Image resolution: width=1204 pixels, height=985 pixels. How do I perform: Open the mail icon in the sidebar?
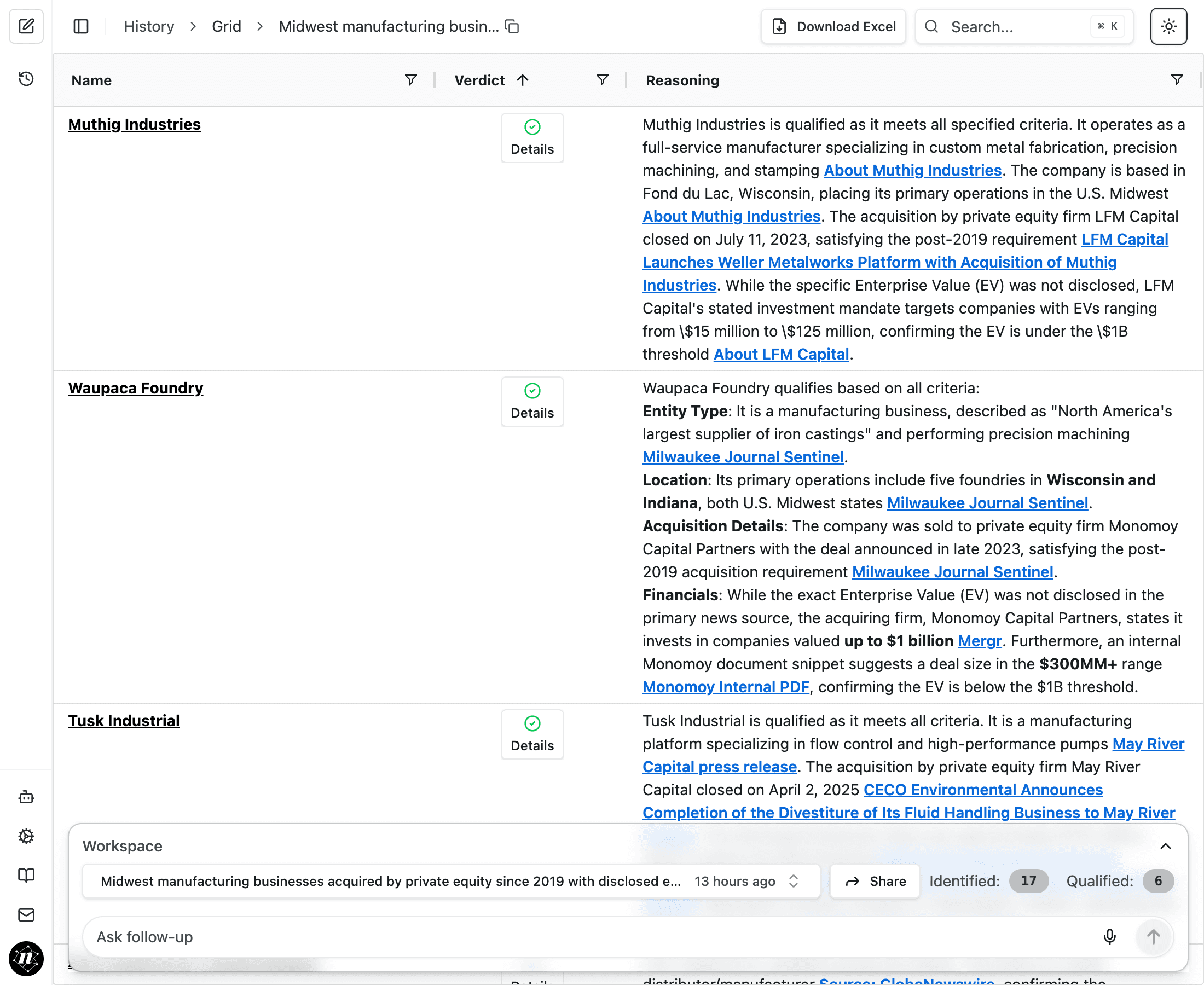coord(26,914)
